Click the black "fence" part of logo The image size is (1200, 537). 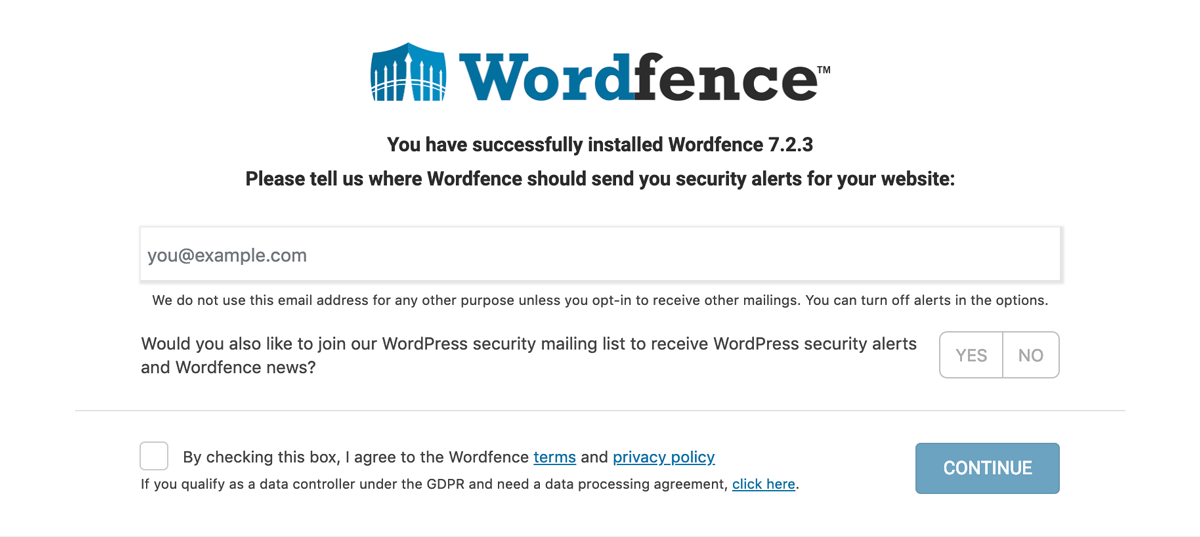click(725, 77)
